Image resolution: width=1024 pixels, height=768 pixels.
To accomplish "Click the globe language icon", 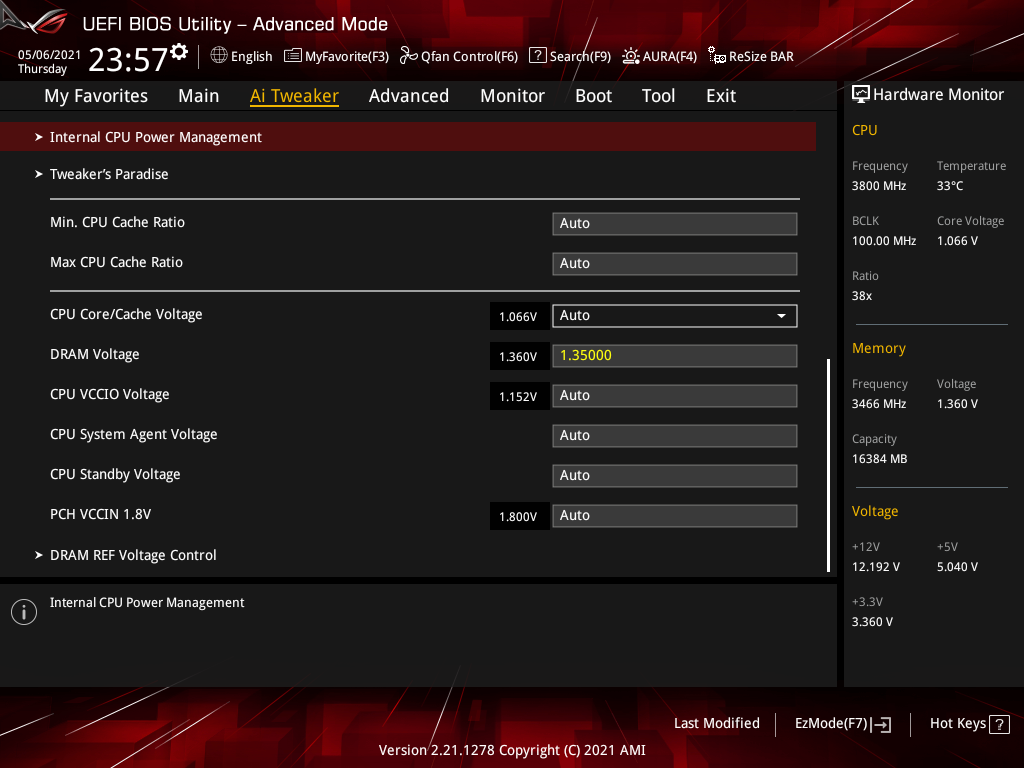I will point(219,56).
